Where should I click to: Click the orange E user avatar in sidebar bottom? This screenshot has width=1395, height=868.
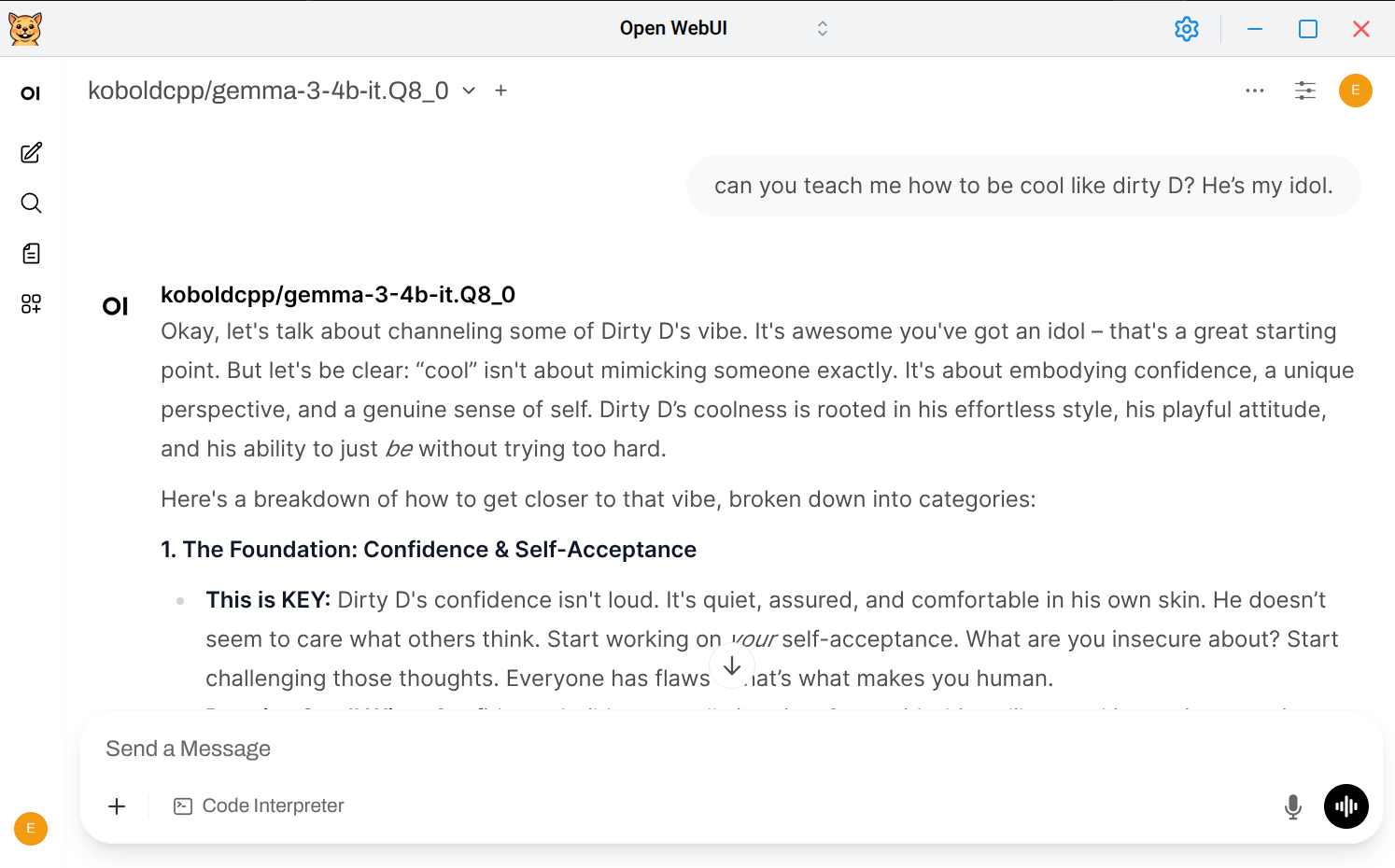[x=31, y=828]
